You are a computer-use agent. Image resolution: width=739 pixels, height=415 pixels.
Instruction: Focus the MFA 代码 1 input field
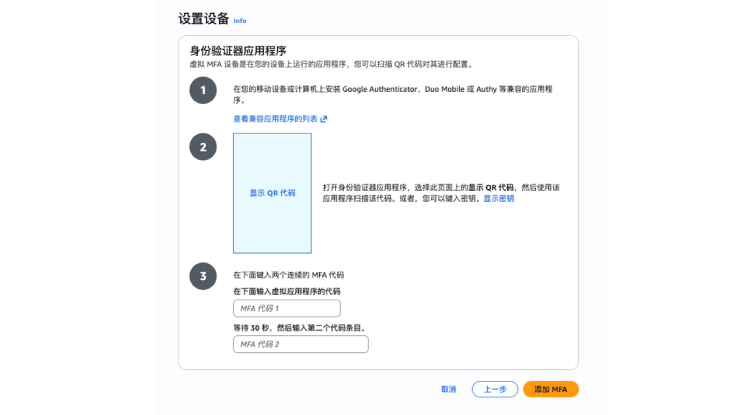tap(287, 309)
